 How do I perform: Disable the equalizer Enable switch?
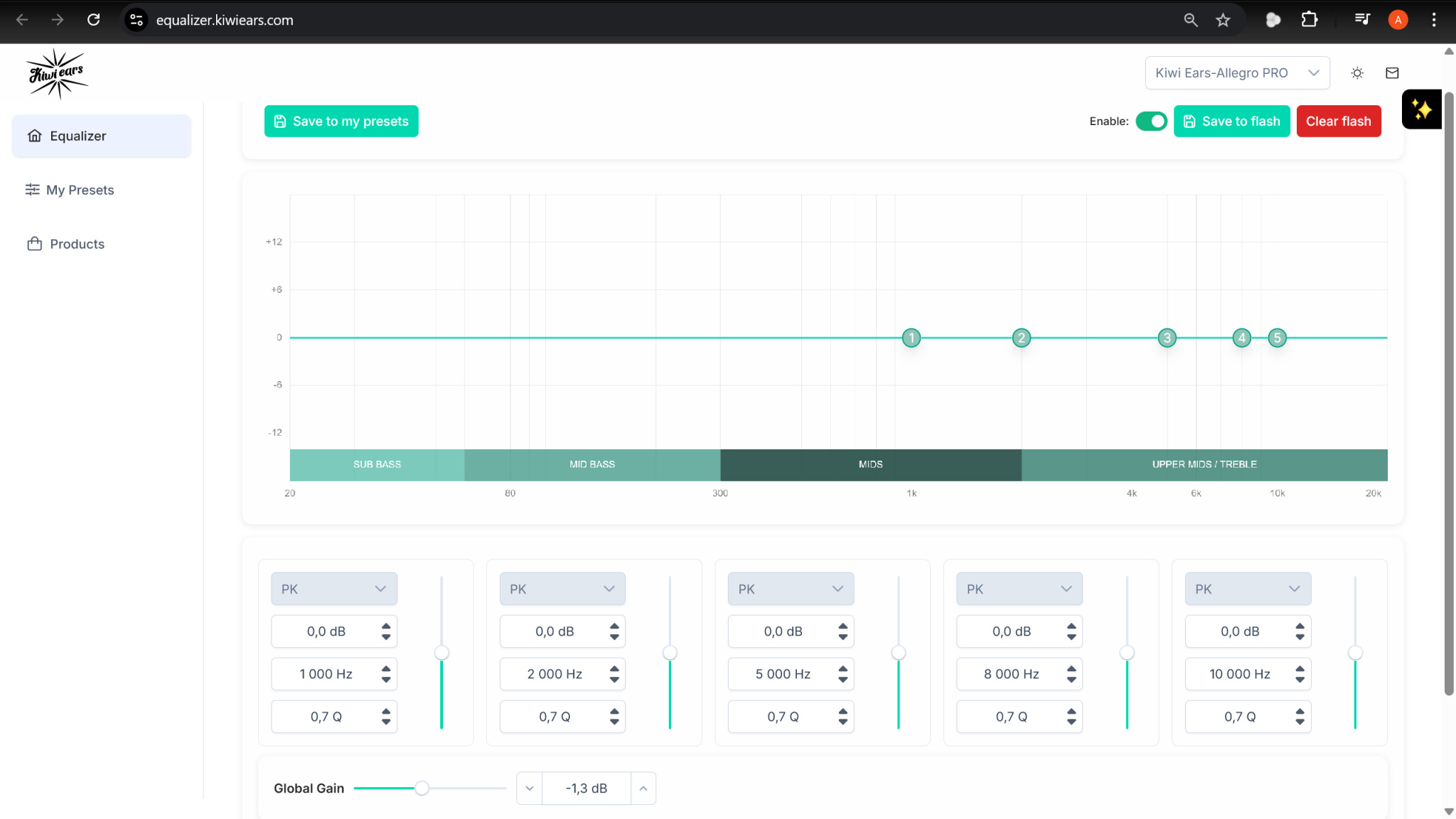click(x=1151, y=122)
